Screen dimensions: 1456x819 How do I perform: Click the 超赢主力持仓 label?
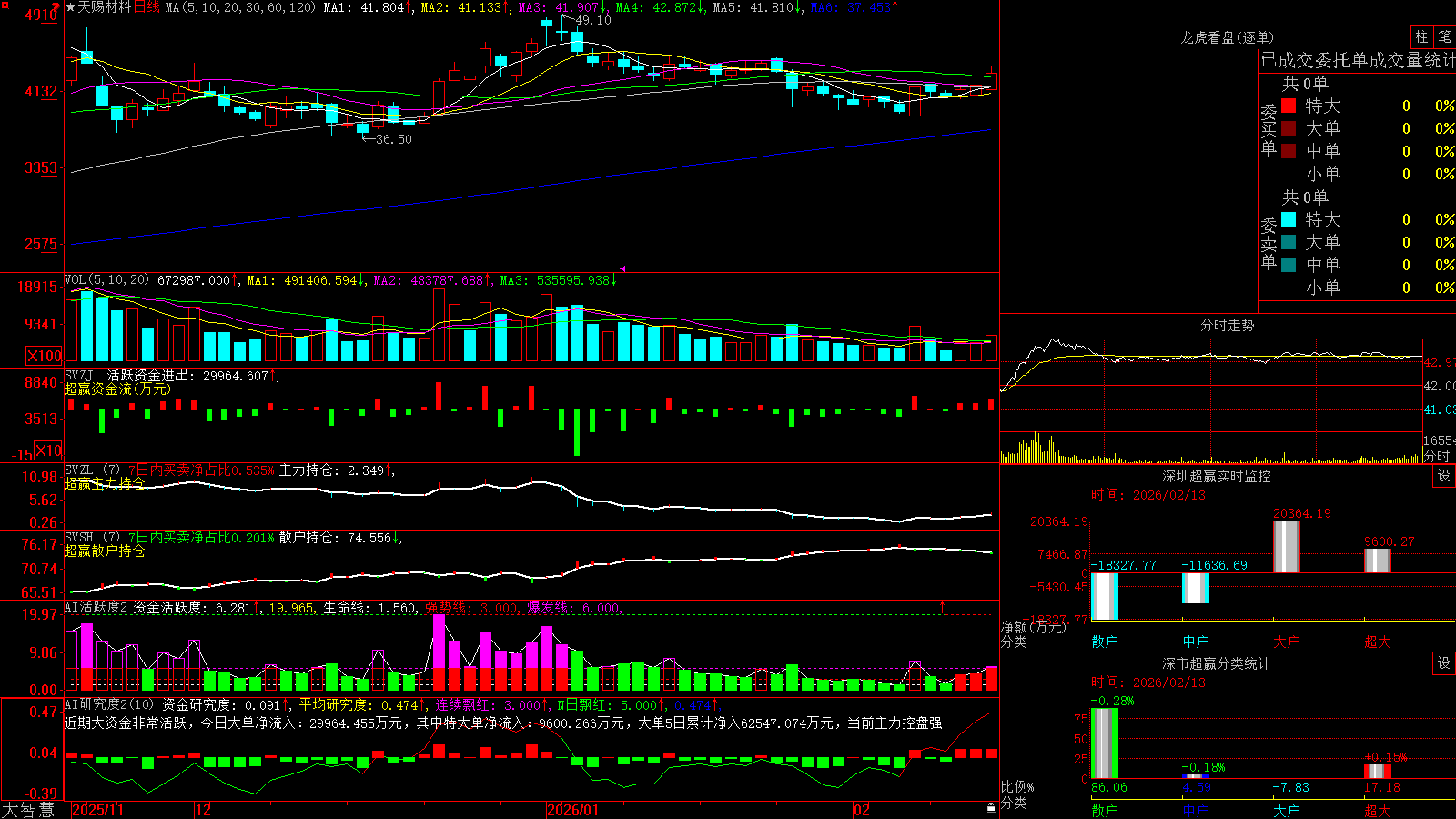pos(105,483)
